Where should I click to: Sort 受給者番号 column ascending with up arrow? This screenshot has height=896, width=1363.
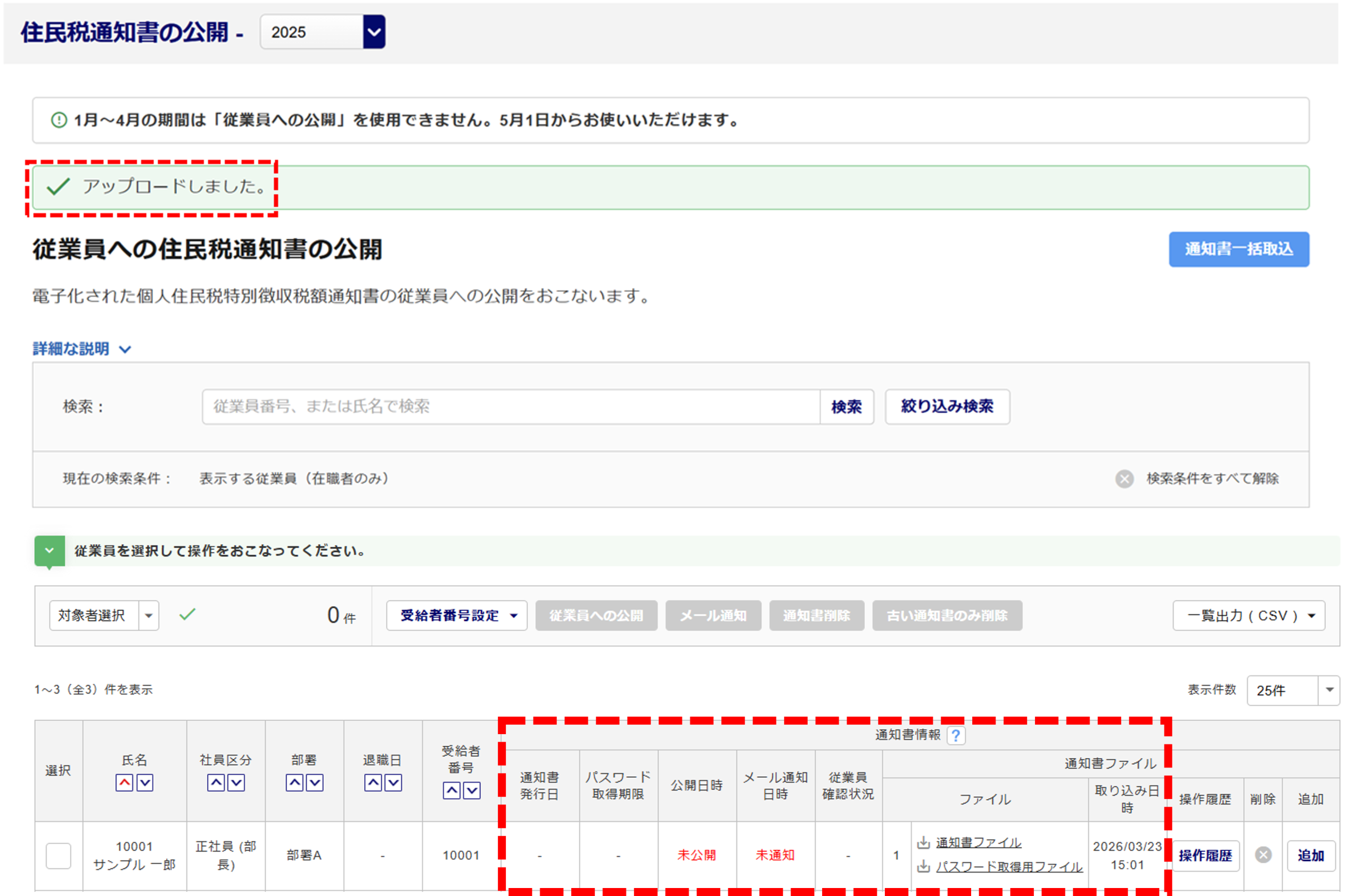point(451,791)
